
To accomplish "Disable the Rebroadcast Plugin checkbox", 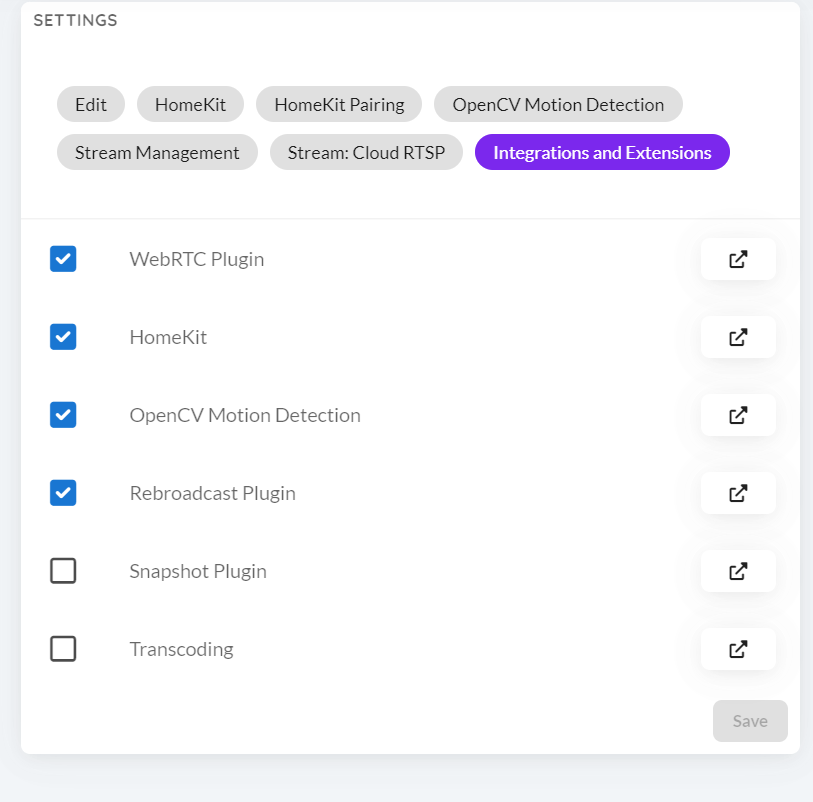I will point(63,493).
